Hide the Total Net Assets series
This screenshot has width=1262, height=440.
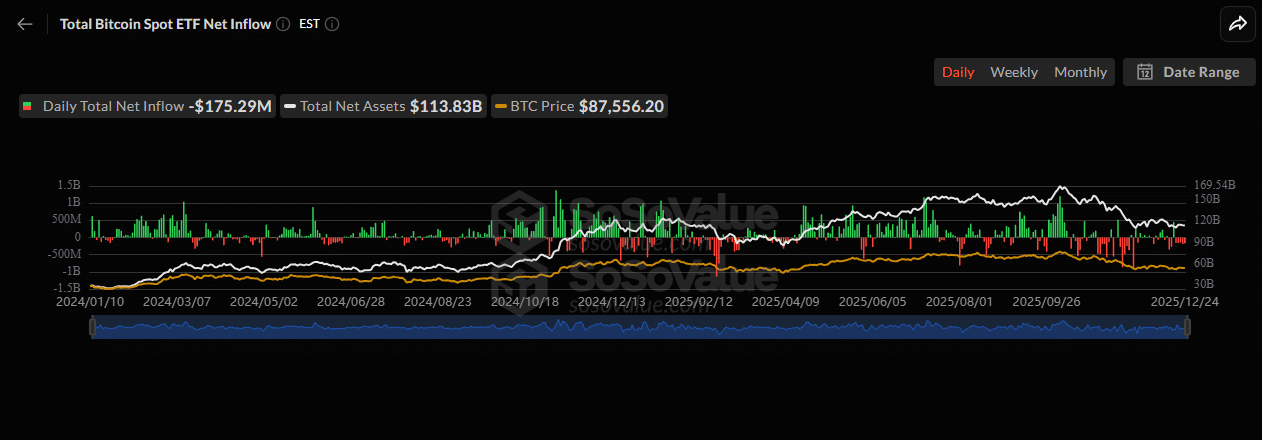382,106
